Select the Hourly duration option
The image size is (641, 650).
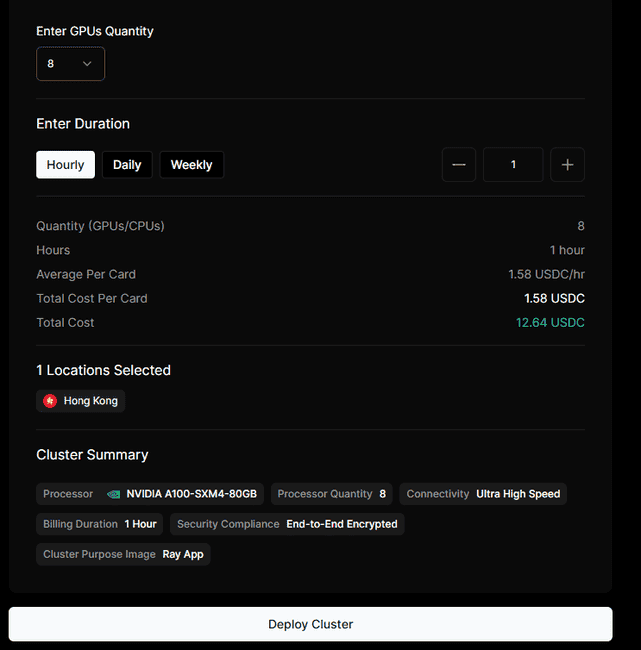coord(66,165)
